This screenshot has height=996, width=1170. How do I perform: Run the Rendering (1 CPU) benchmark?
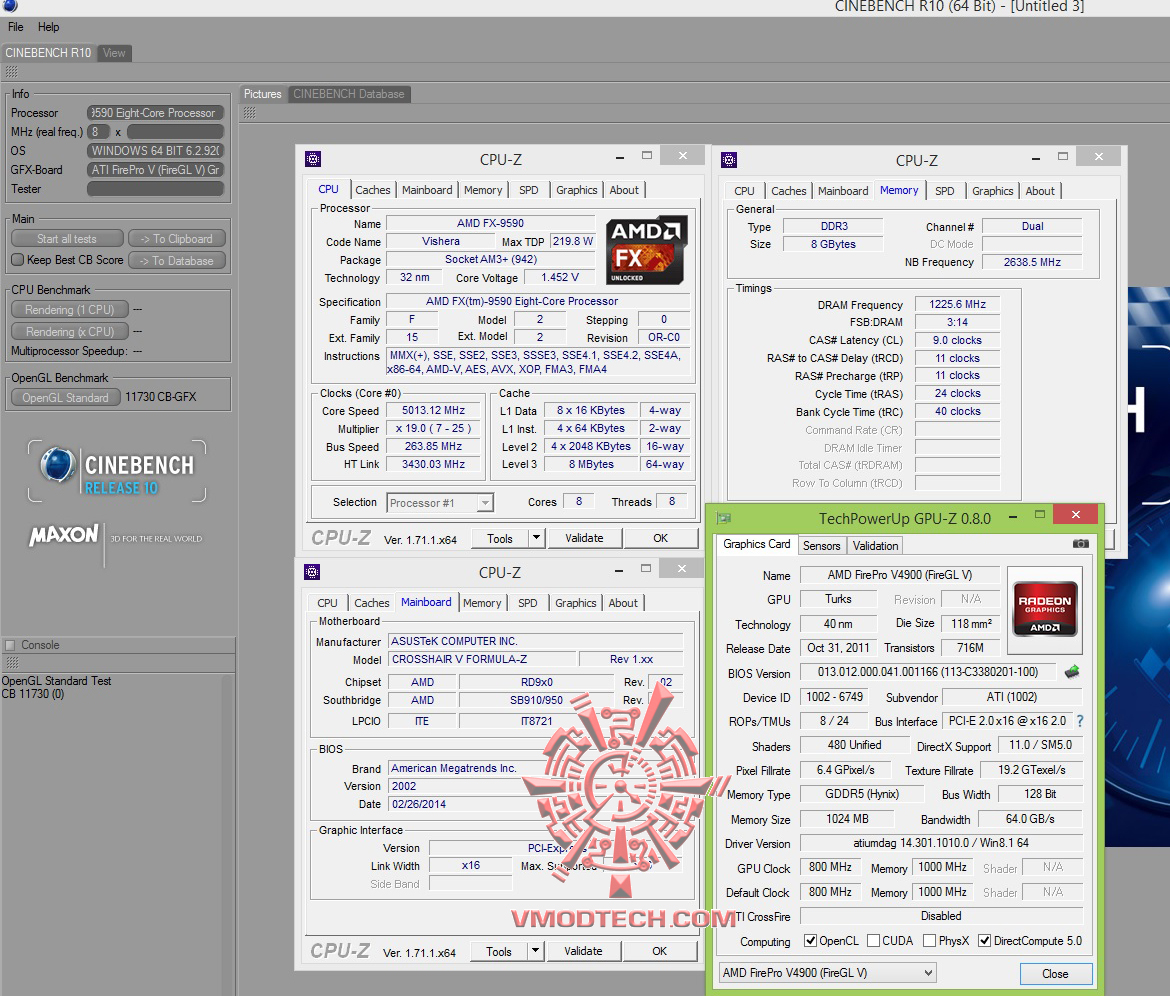coord(69,310)
